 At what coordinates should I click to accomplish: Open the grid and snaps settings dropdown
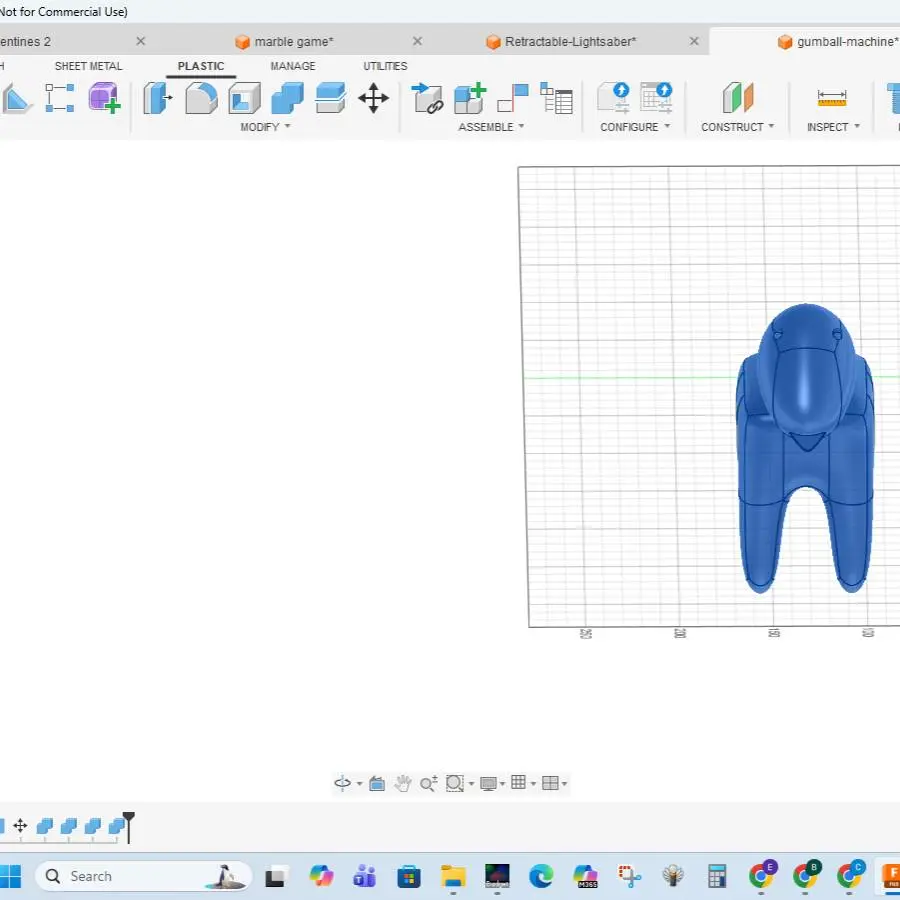click(523, 783)
